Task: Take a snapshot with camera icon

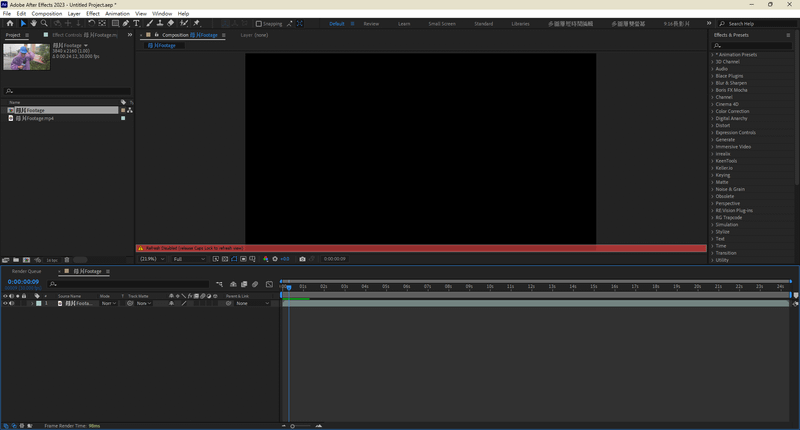Action: (302, 259)
